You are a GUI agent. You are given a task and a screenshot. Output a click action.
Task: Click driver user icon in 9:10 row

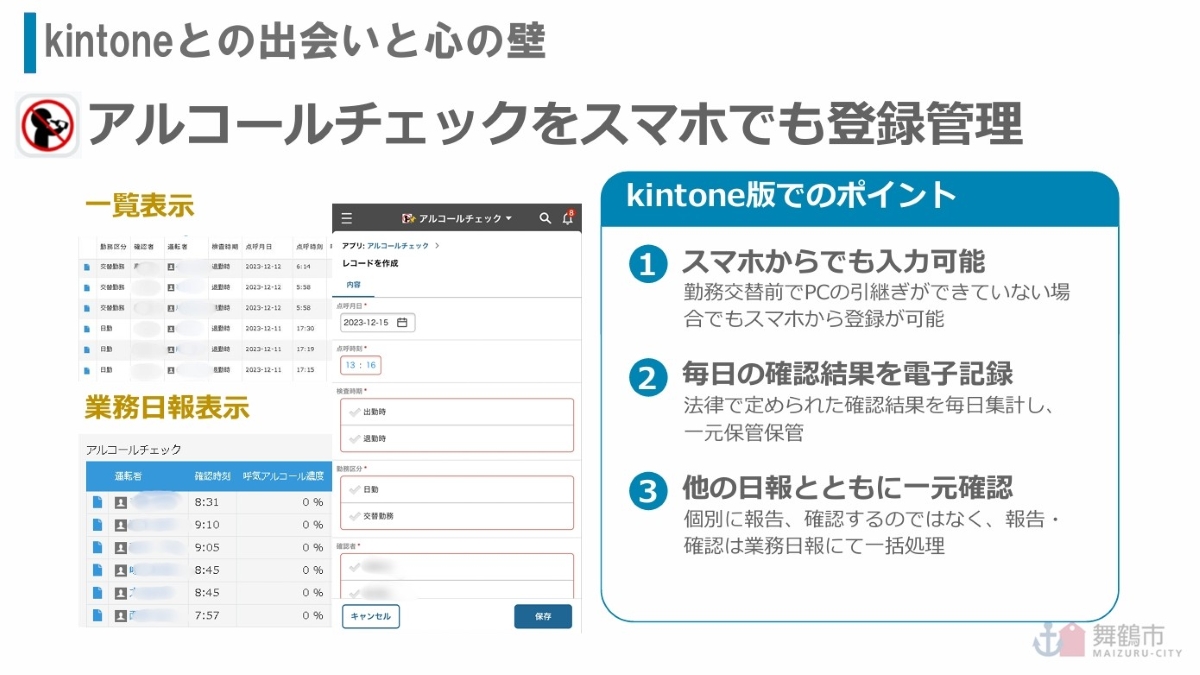[x=121, y=525]
